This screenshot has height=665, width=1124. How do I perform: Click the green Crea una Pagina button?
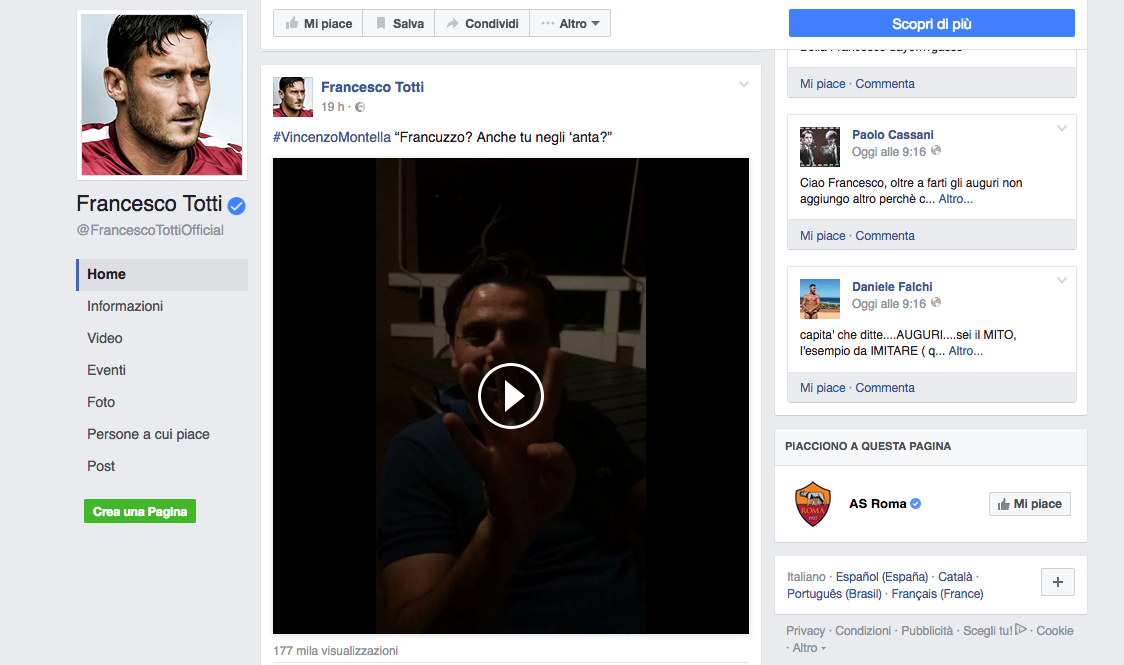click(x=140, y=511)
